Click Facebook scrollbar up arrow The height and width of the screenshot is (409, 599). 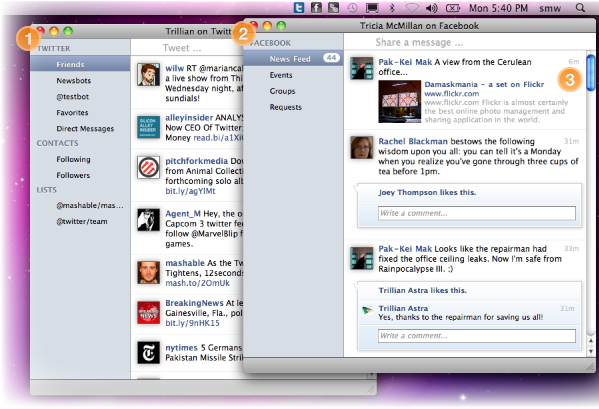(591, 341)
